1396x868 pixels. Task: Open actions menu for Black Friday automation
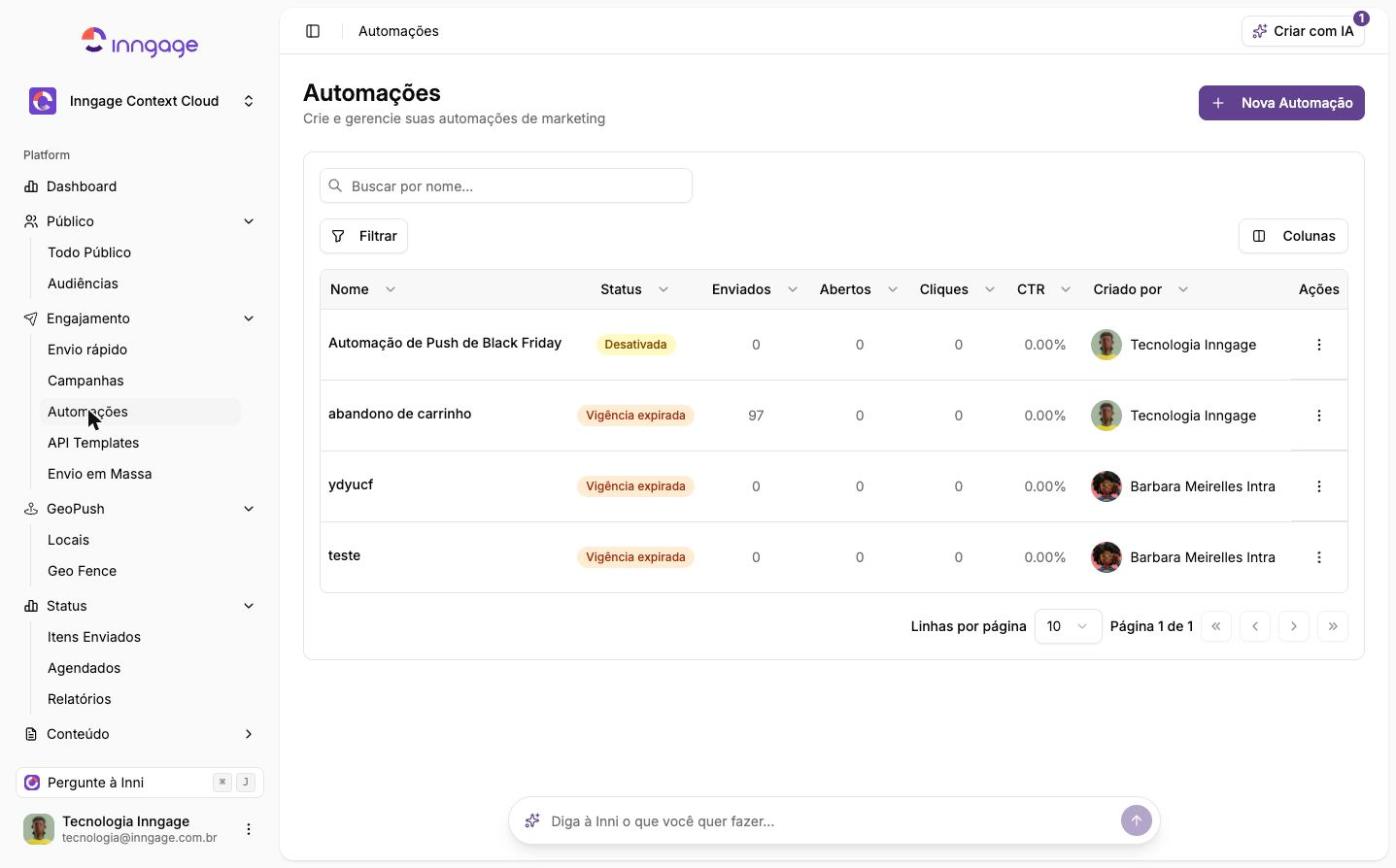click(x=1319, y=344)
